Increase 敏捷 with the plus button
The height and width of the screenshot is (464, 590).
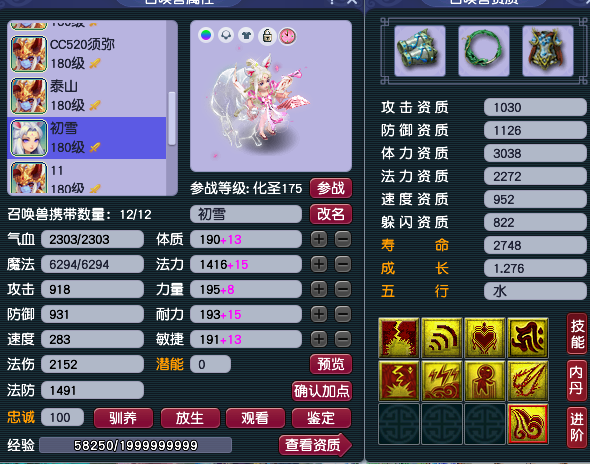pyautogui.click(x=319, y=339)
